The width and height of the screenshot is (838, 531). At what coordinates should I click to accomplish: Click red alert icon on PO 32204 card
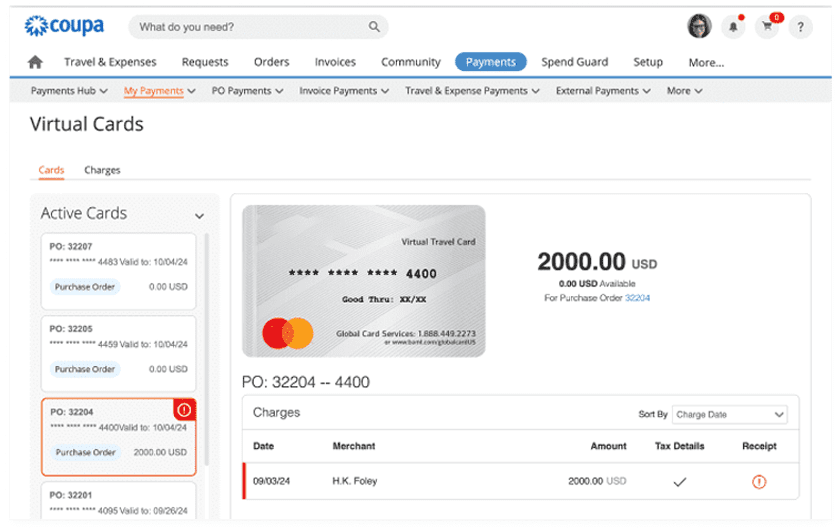click(184, 410)
